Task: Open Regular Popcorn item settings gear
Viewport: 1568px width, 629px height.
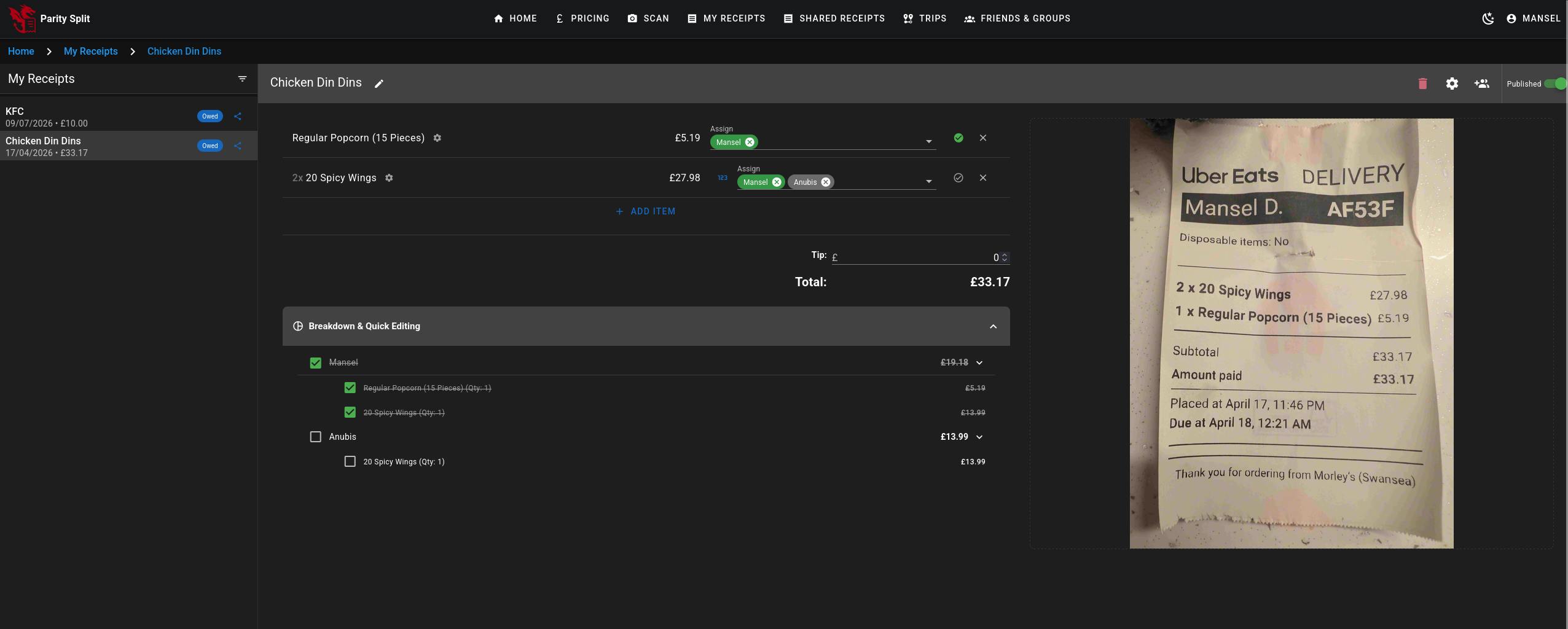Action: tap(437, 138)
